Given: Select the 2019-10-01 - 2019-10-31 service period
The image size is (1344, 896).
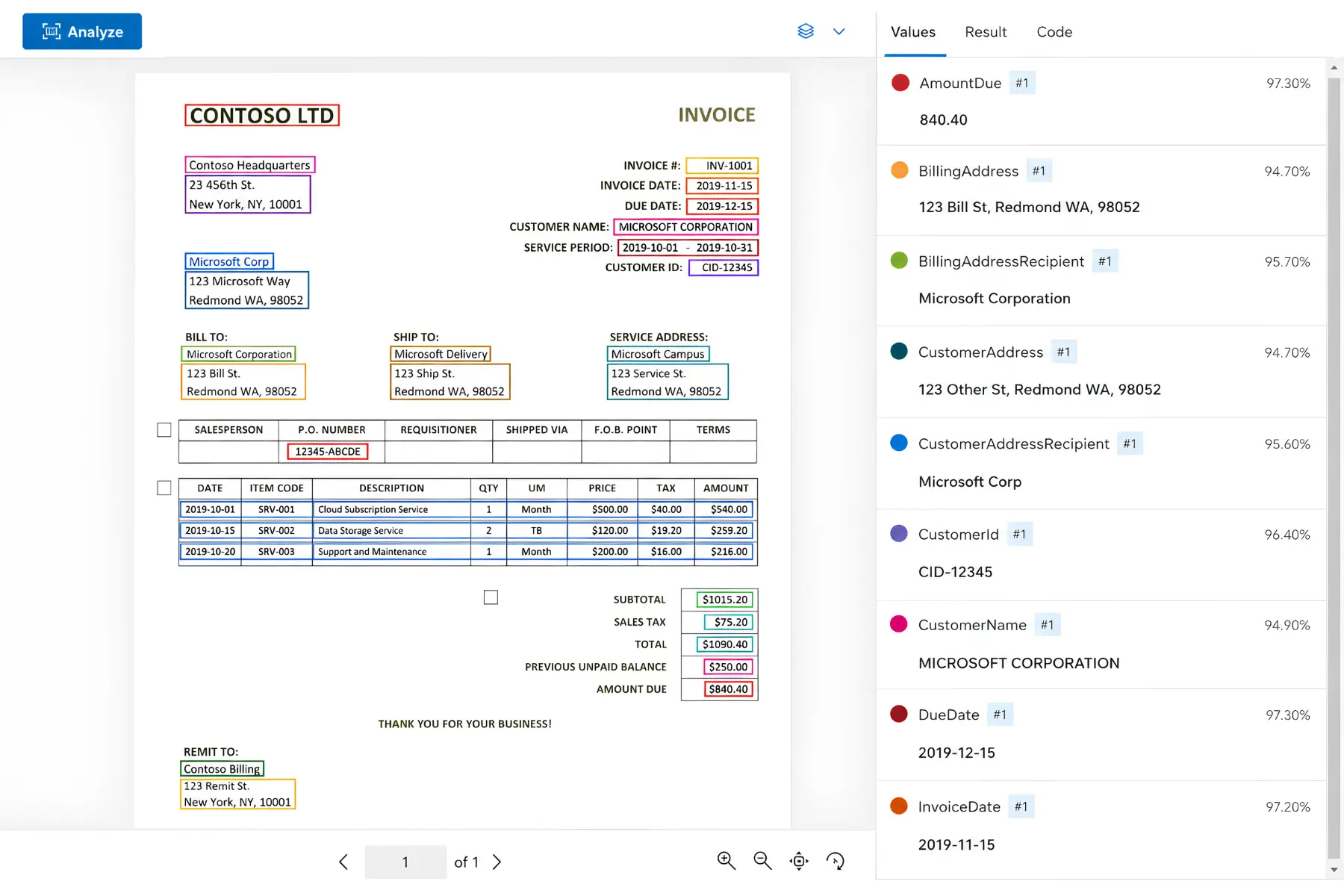Looking at the screenshot, I should (x=688, y=248).
